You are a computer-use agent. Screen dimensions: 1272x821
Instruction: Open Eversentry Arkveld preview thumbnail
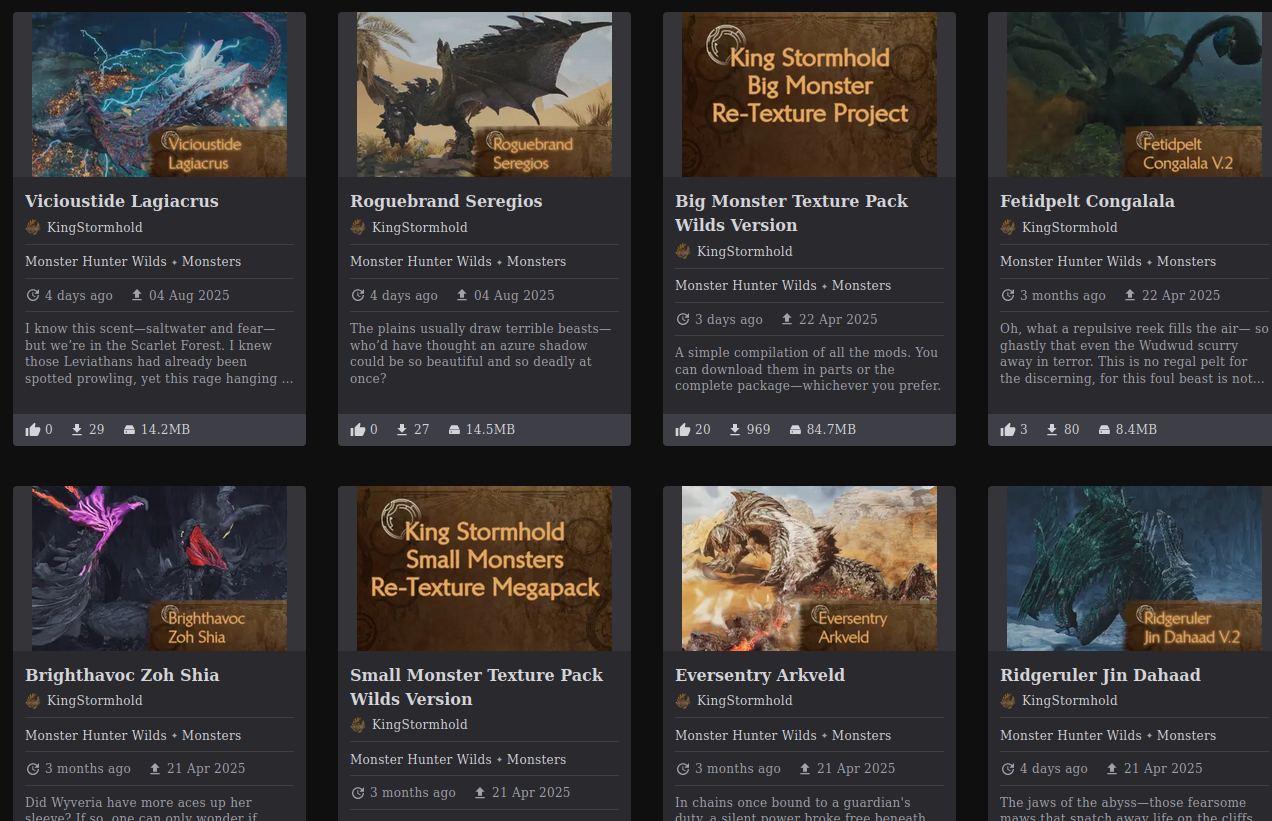[x=809, y=569]
